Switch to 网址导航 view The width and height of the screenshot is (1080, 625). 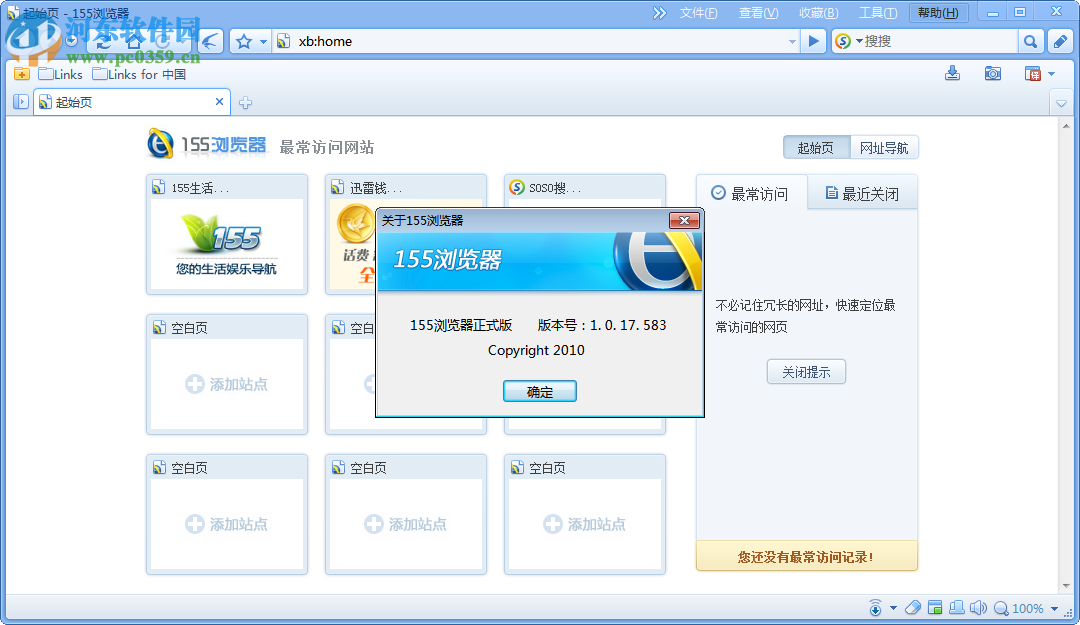[884, 147]
